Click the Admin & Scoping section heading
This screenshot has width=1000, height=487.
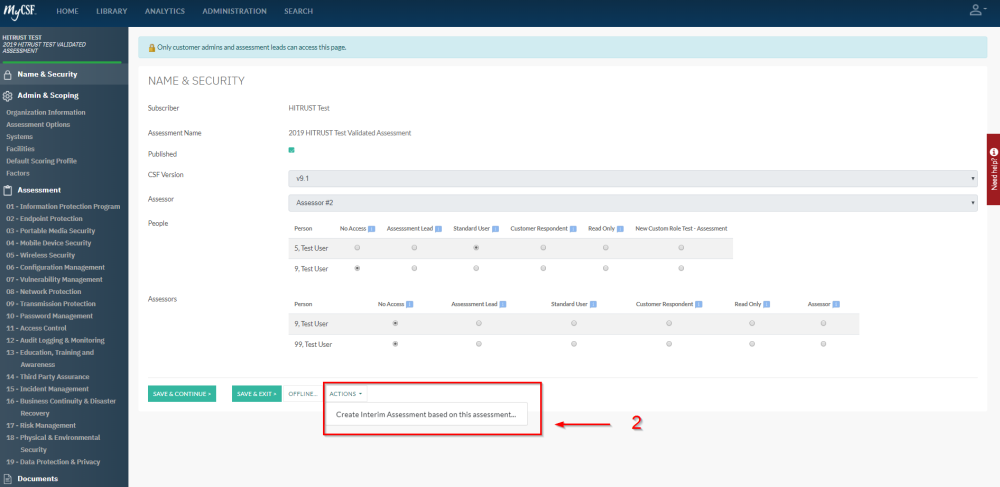tap(48, 96)
